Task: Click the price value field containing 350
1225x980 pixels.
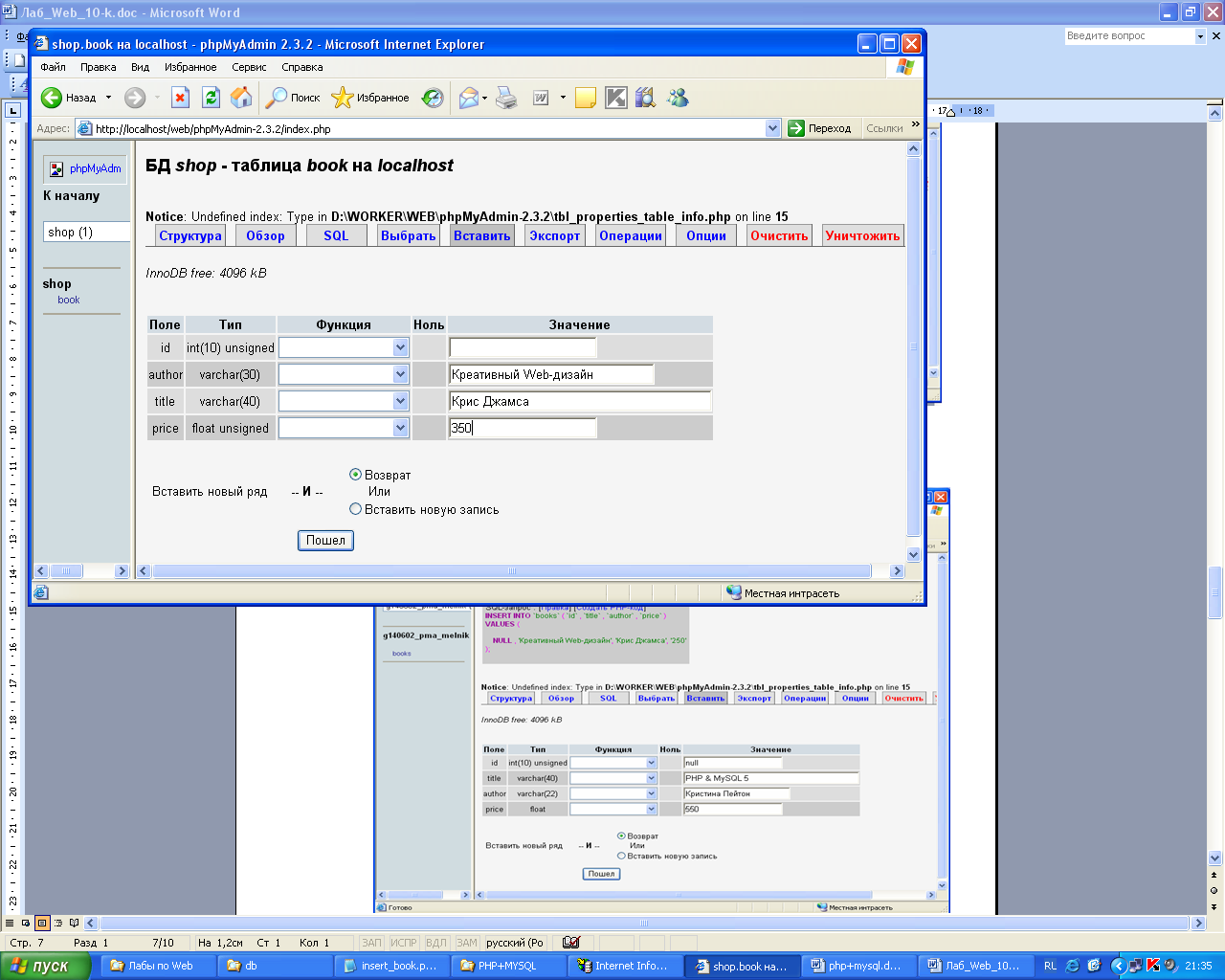Action: (523, 428)
